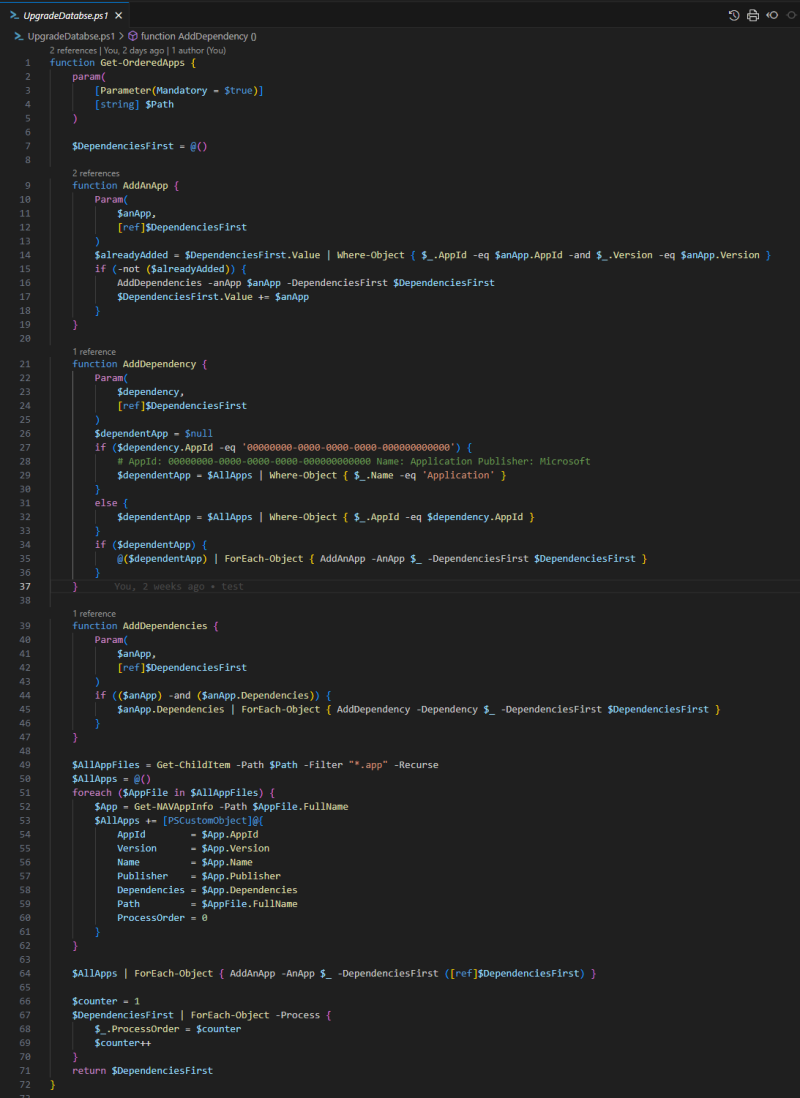Open 1 reference above function AddDependency

coord(94,351)
